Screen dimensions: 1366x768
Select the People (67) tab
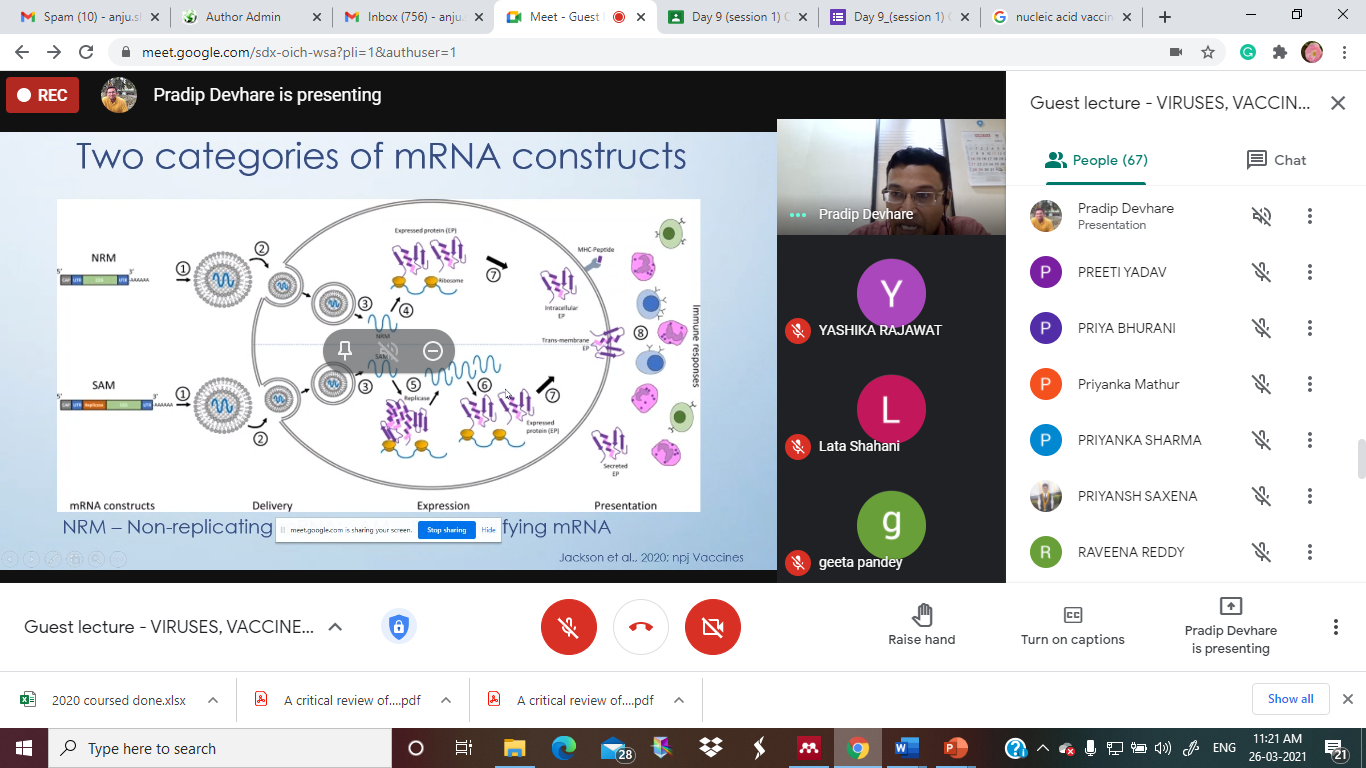(1096, 160)
